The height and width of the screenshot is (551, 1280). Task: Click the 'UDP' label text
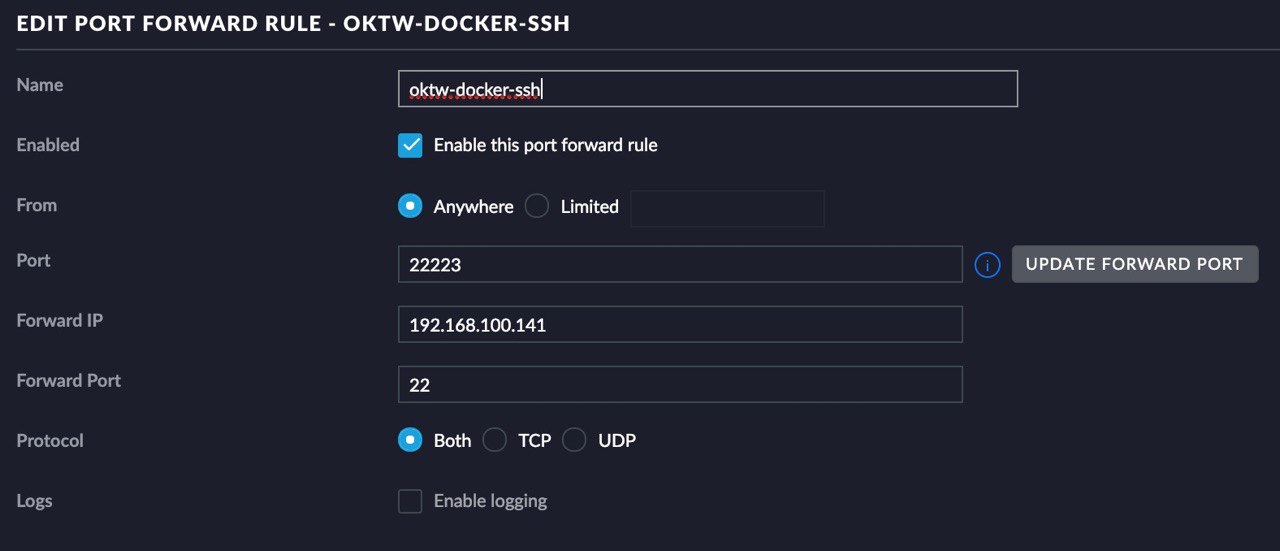(x=617, y=440)
